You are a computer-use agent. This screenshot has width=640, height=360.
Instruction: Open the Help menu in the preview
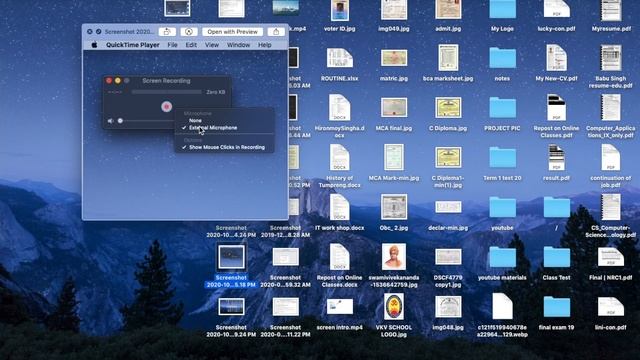pos(264,45)
